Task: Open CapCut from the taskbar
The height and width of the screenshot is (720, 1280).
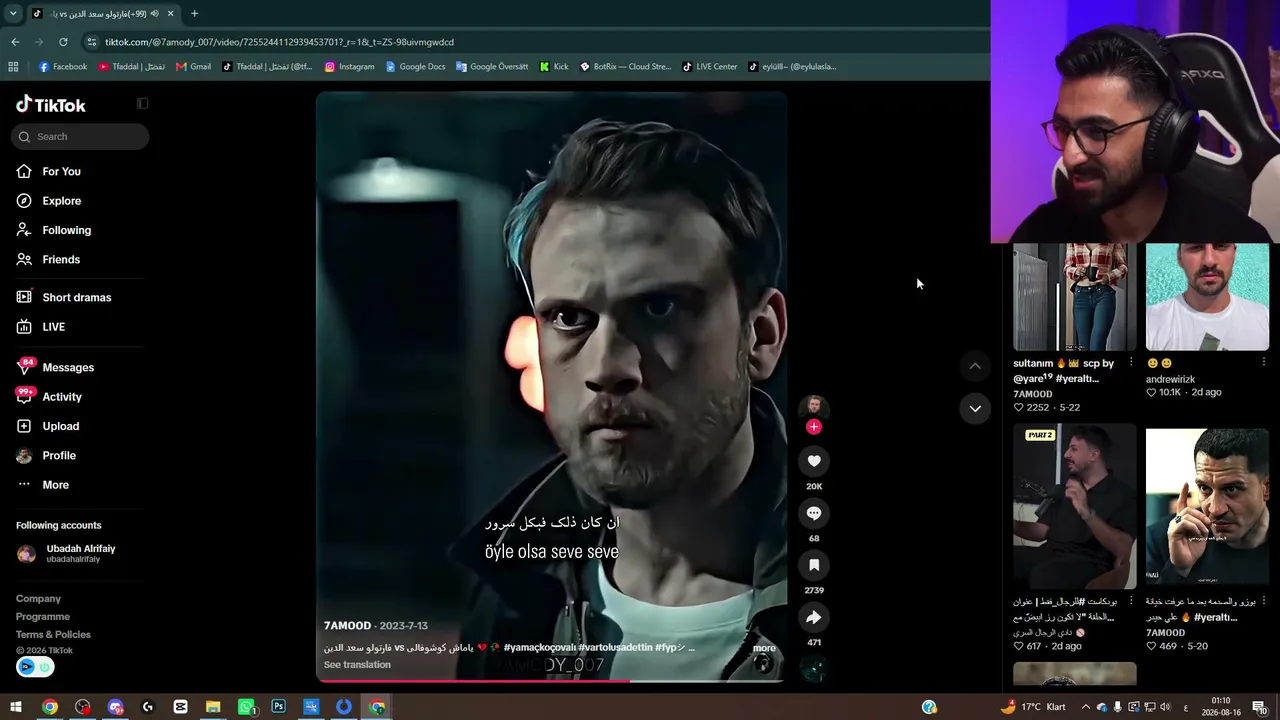Action: 180,707
